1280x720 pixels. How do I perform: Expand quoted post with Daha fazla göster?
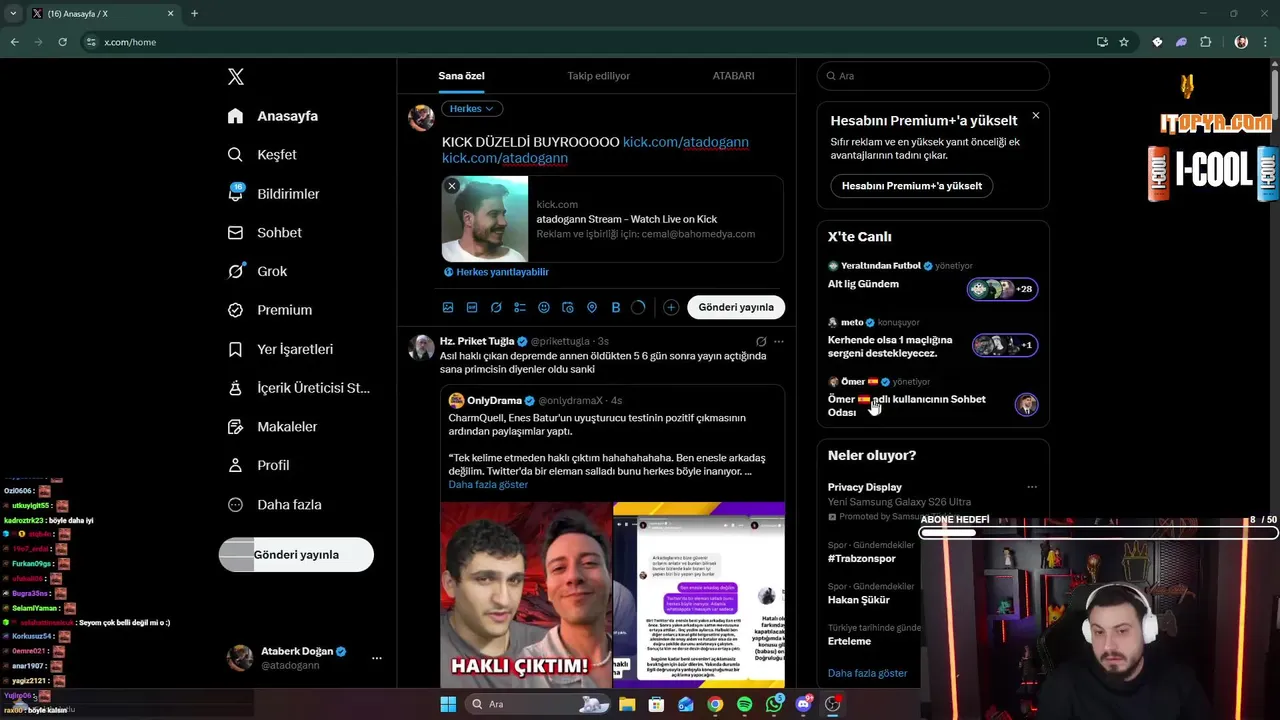point(488,484)
